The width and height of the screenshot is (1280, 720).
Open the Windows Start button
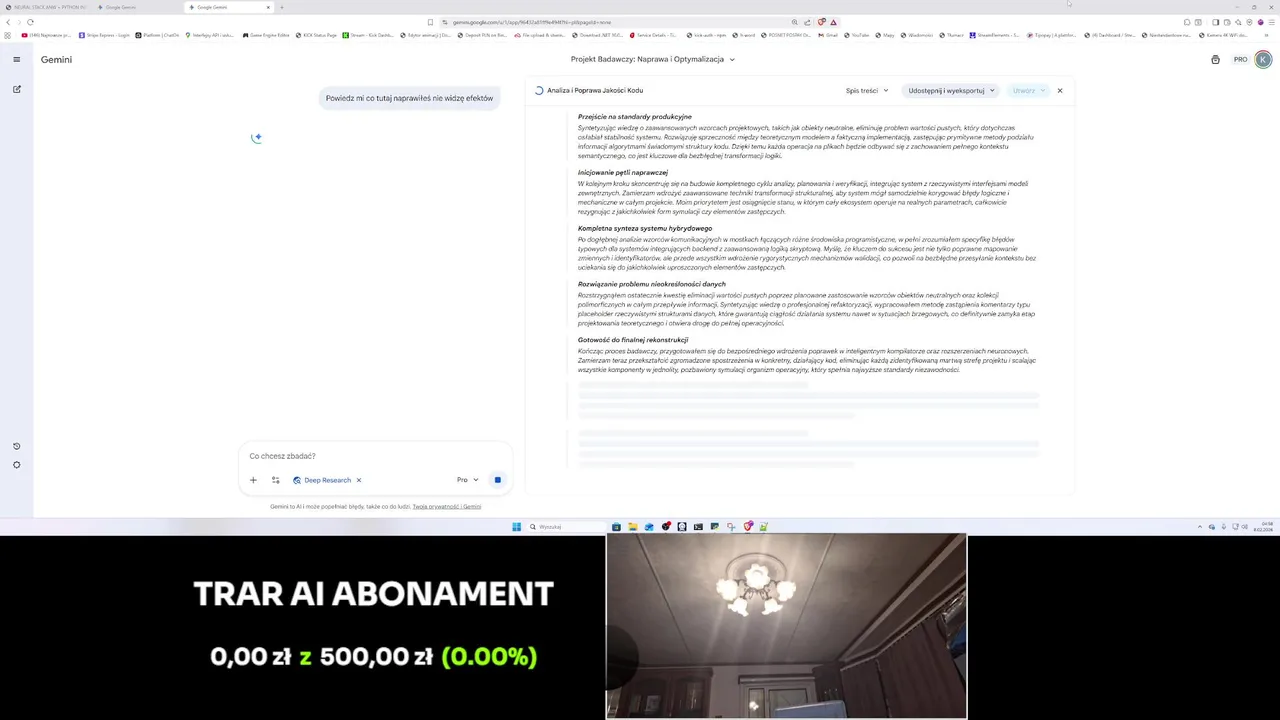click(x=516, y=527)
